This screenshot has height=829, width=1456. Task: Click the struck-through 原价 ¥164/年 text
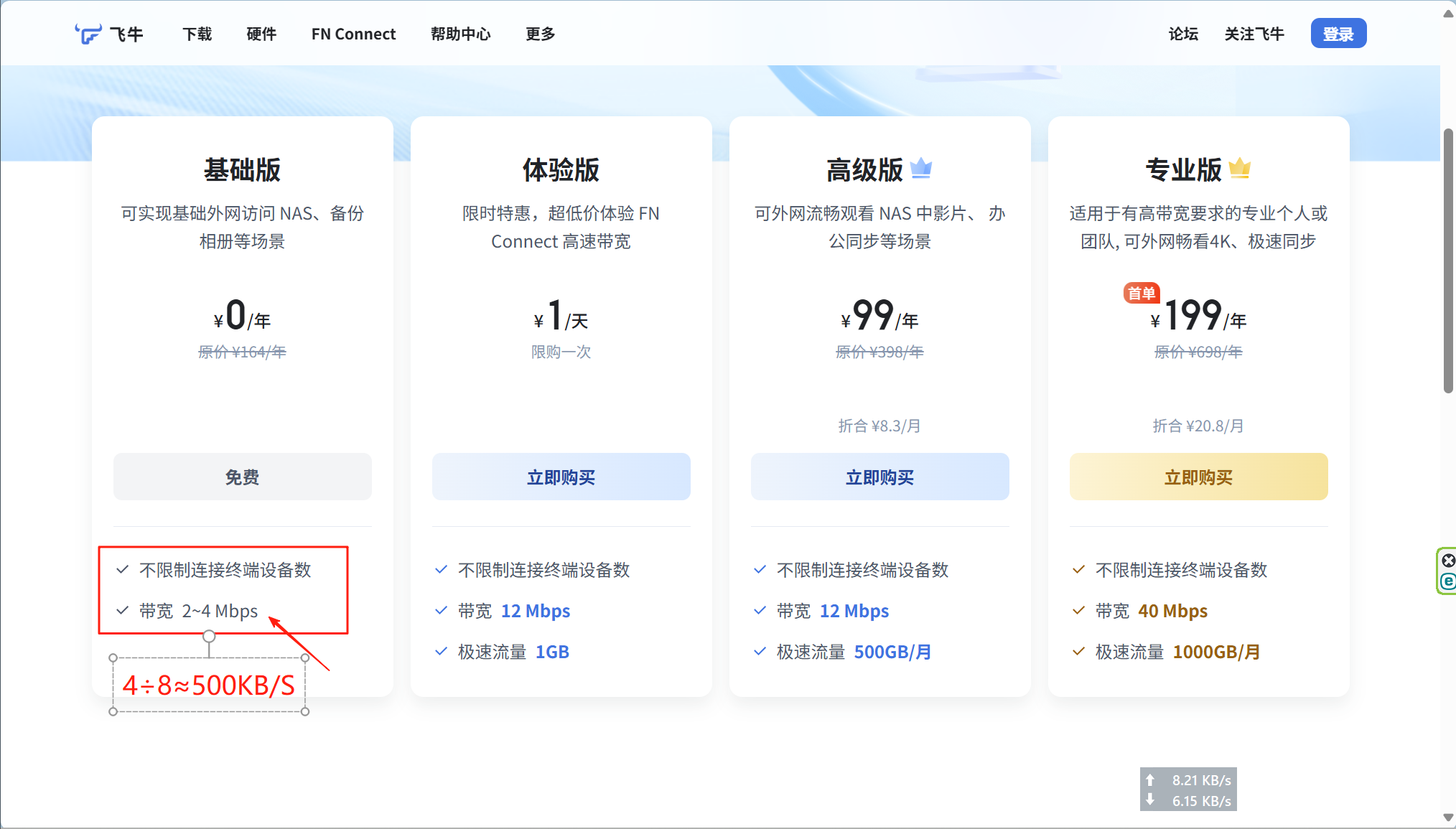pos(243,352)
